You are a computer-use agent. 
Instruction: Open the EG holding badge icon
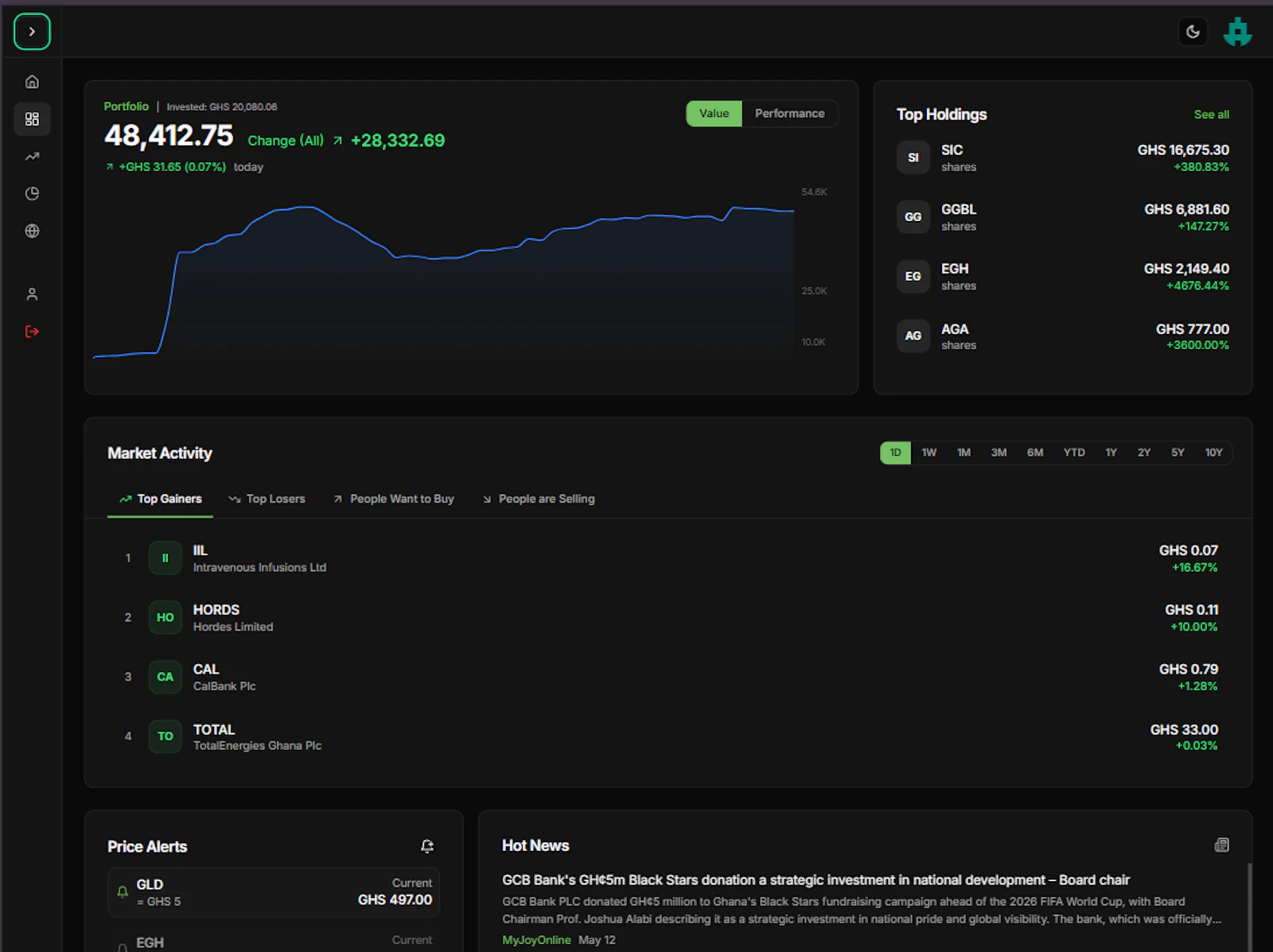[913, 277]
